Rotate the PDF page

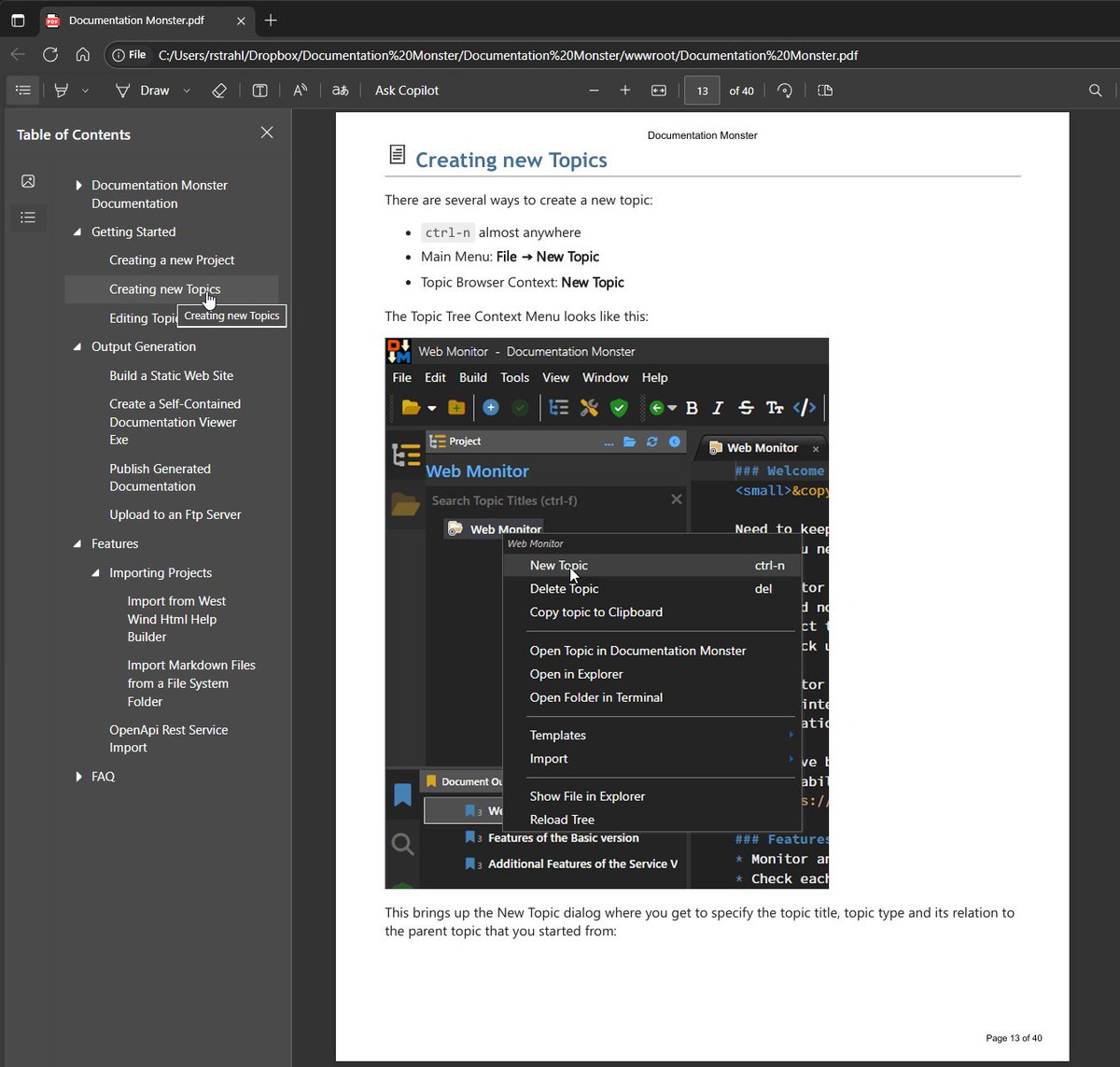click(785, 91)
